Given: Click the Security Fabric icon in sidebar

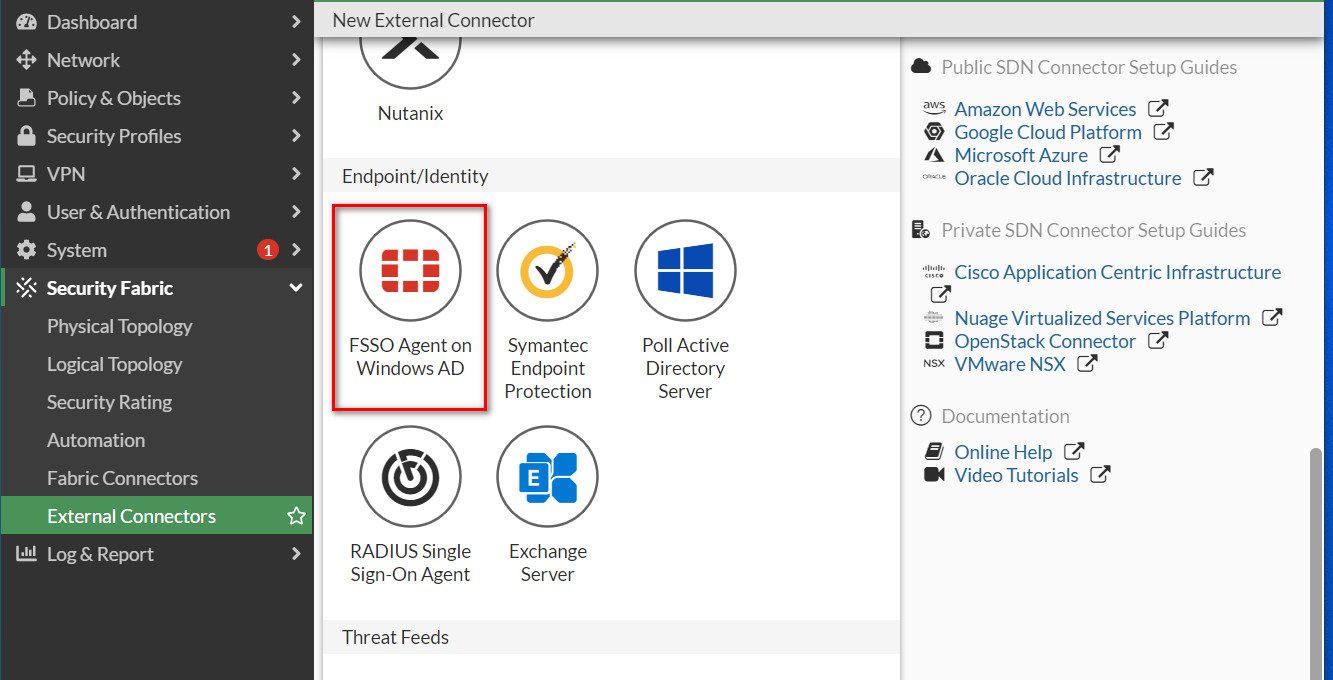Looking at the screenshot, I should pos(26,288).
